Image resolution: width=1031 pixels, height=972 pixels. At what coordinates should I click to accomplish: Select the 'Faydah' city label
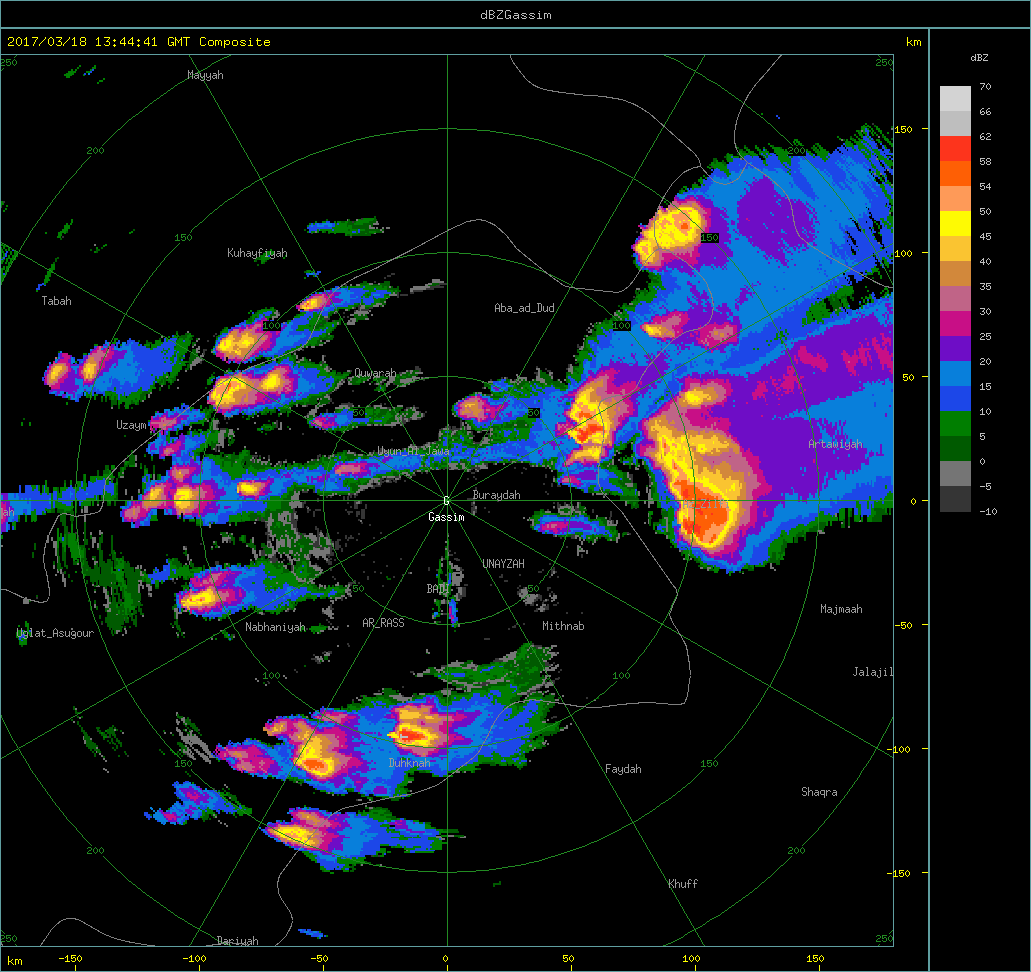623,769
